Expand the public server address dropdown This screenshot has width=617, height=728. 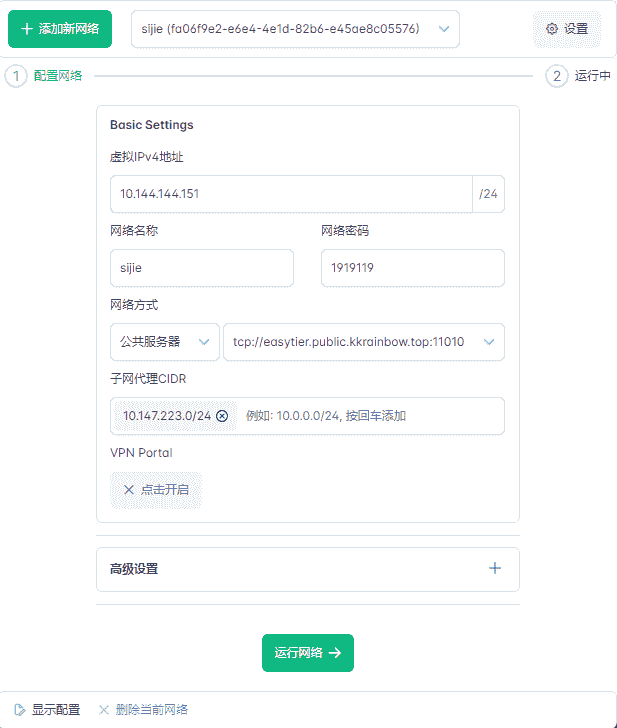[489, 342]
